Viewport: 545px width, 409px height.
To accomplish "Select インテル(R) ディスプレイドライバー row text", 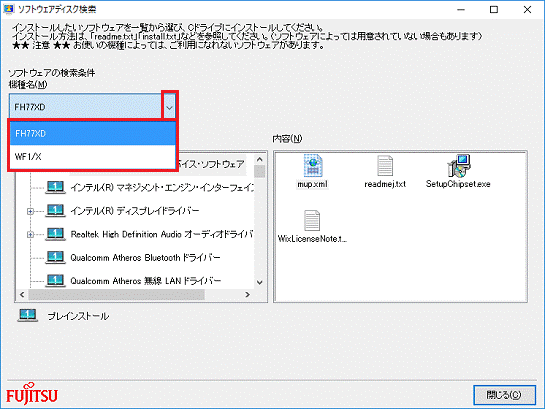I will 135,211.
